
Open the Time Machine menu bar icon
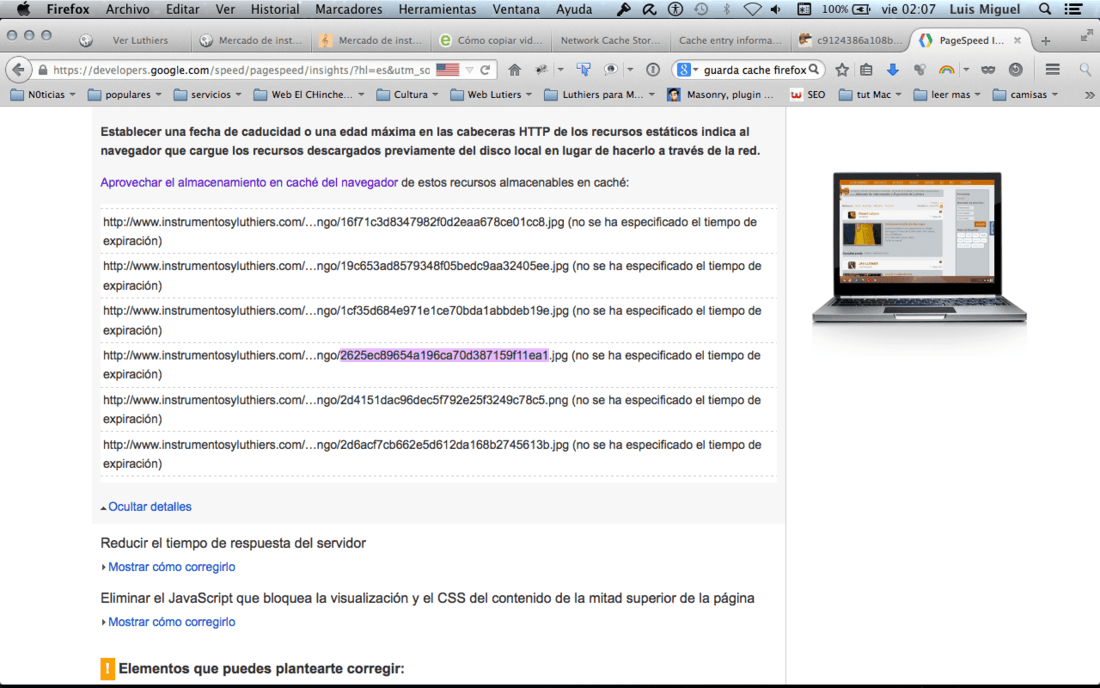click(x=701, y=9)
